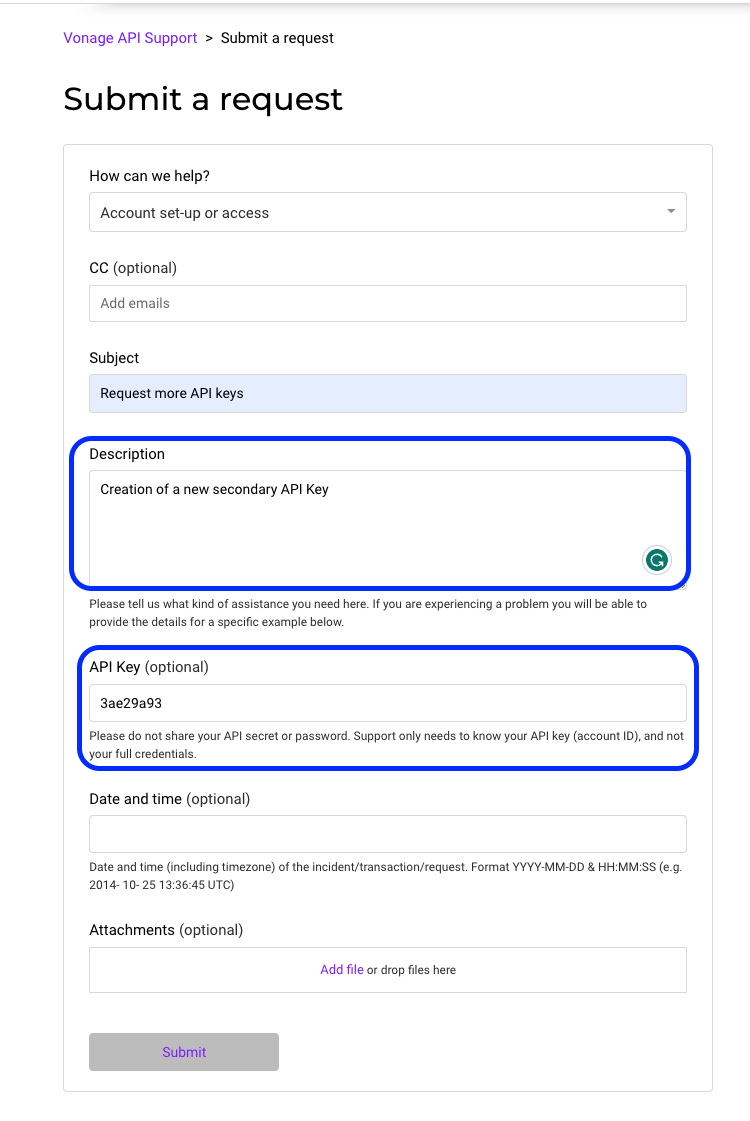Click the 'CC (optional)' label
Screen dimensions: 750x1121
(x=133, y=268)
